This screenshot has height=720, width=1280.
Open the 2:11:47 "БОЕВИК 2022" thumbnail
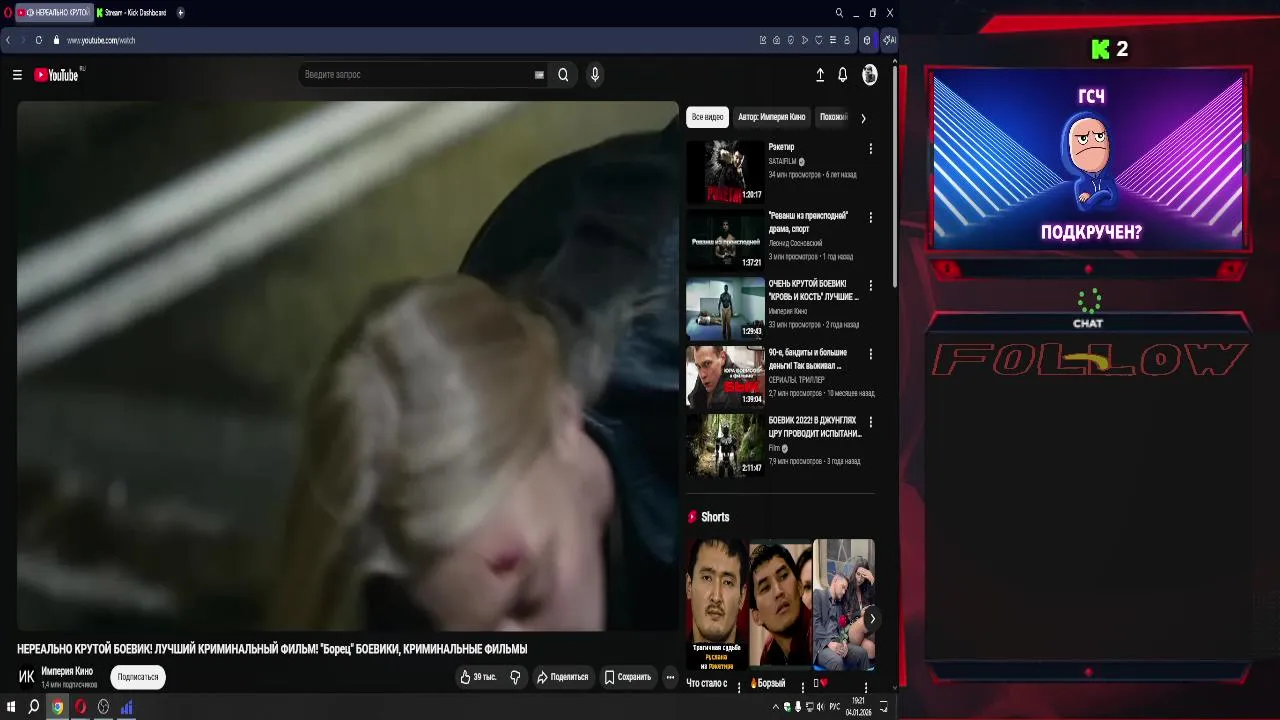(x=725, y=445)
